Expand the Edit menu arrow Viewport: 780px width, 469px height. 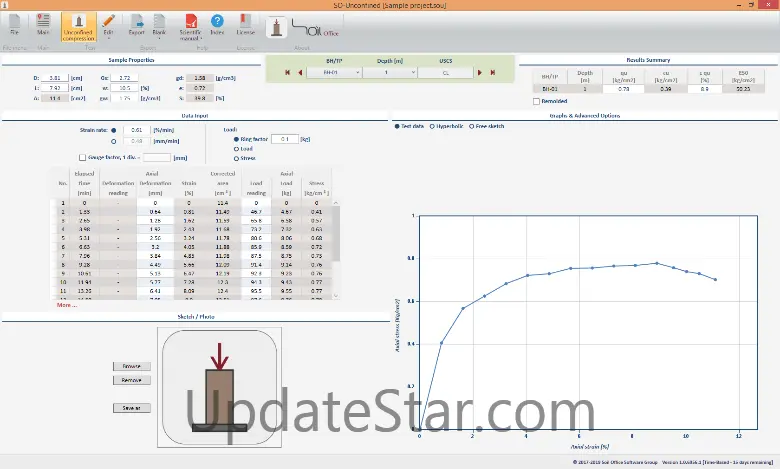click(x=108, y=38)
